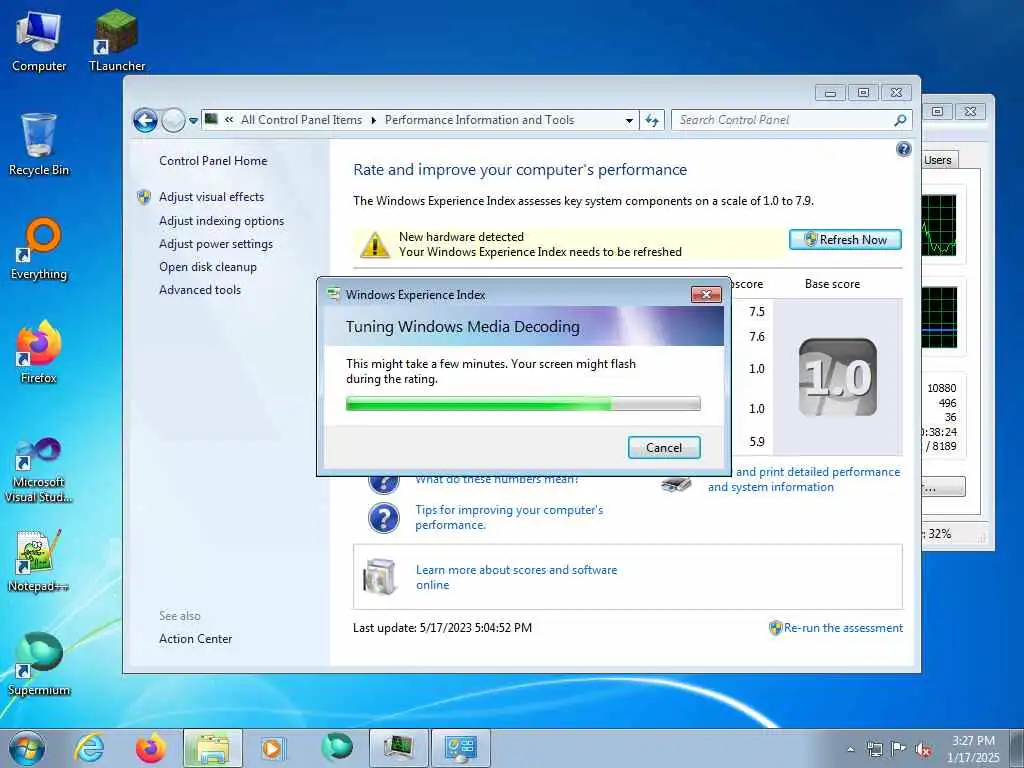
Task: Click the 7.5 subscore value
Action: [757, 312]
